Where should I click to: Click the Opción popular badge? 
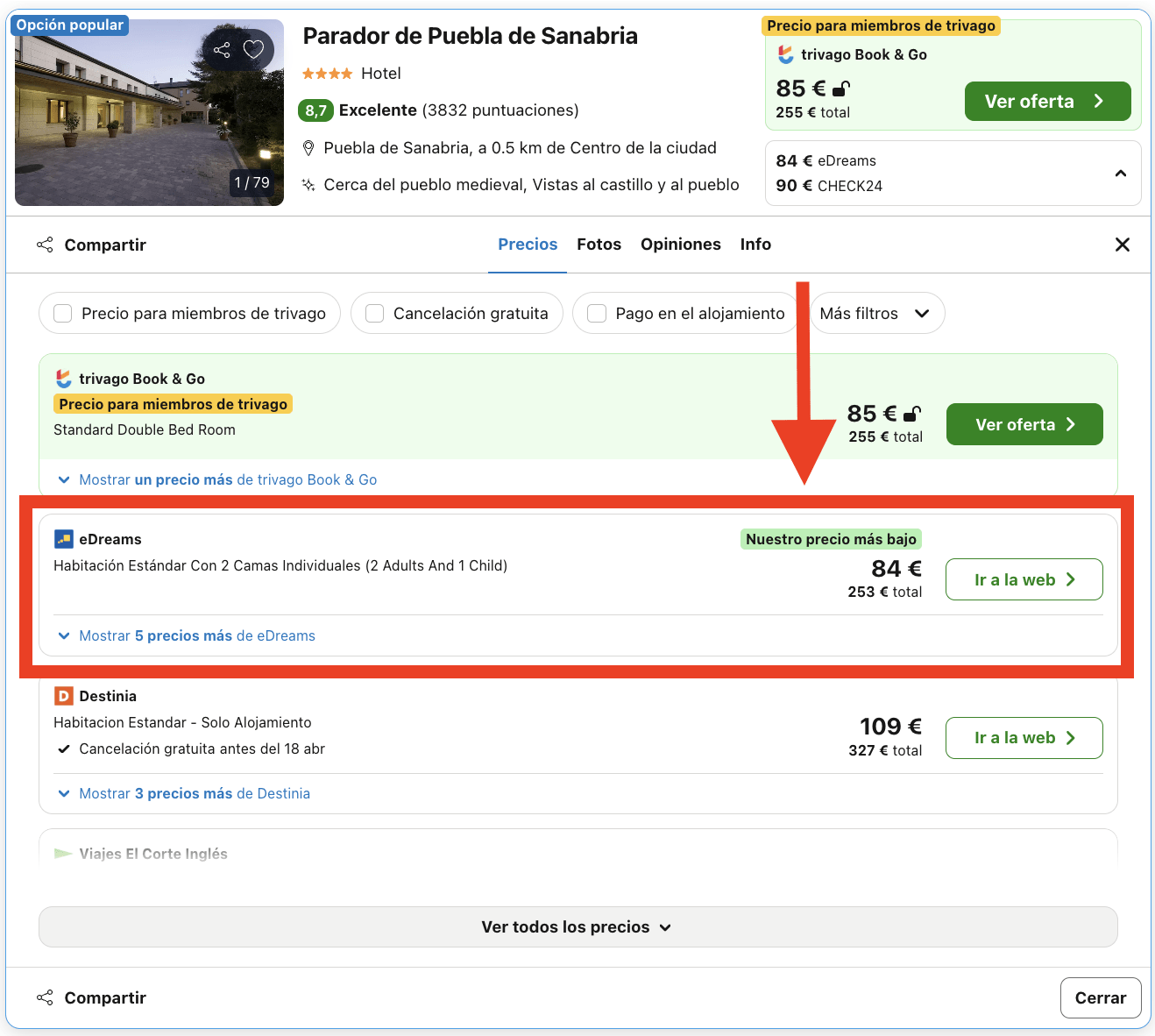[70, 25]
